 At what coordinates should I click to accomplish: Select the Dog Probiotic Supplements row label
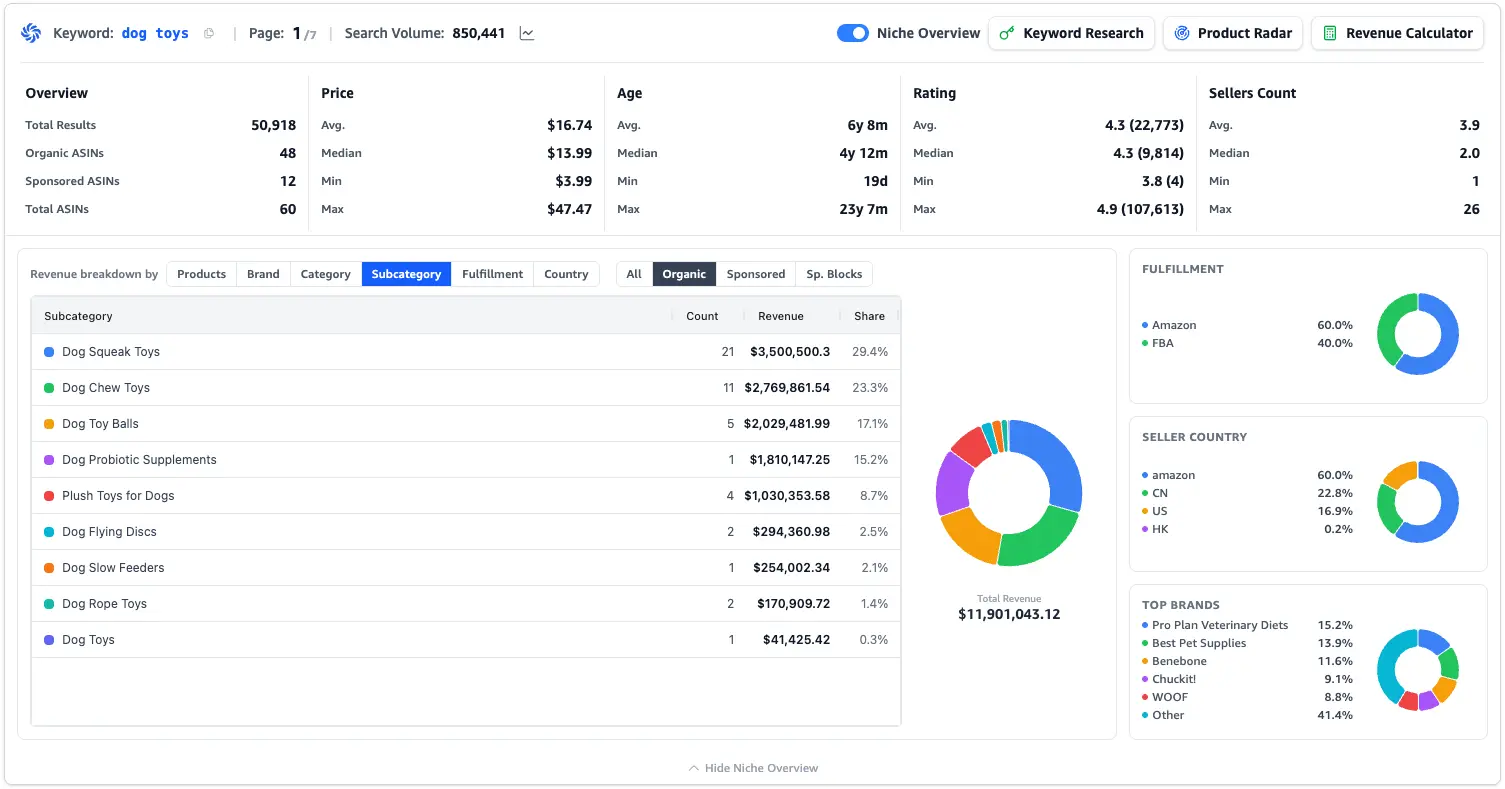(x=139, y=460)
